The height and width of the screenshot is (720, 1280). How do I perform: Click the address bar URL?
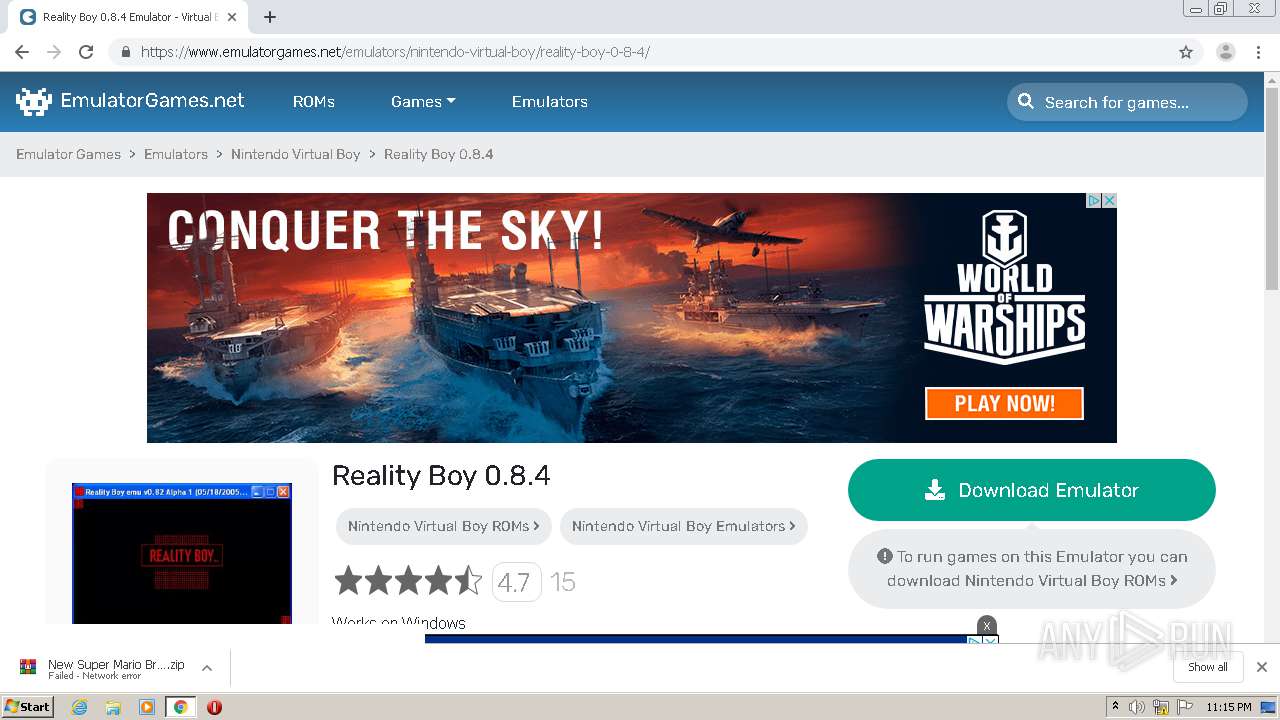396,52
